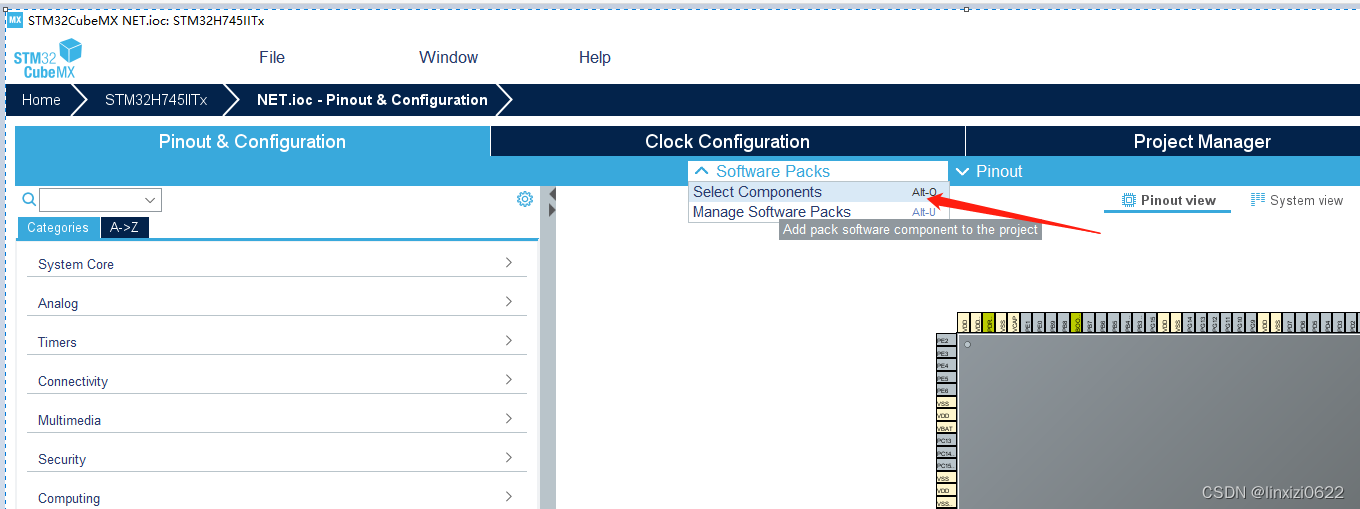Switch to System view
This screenshot has width=1360, height=509.
coord(1297,200)
